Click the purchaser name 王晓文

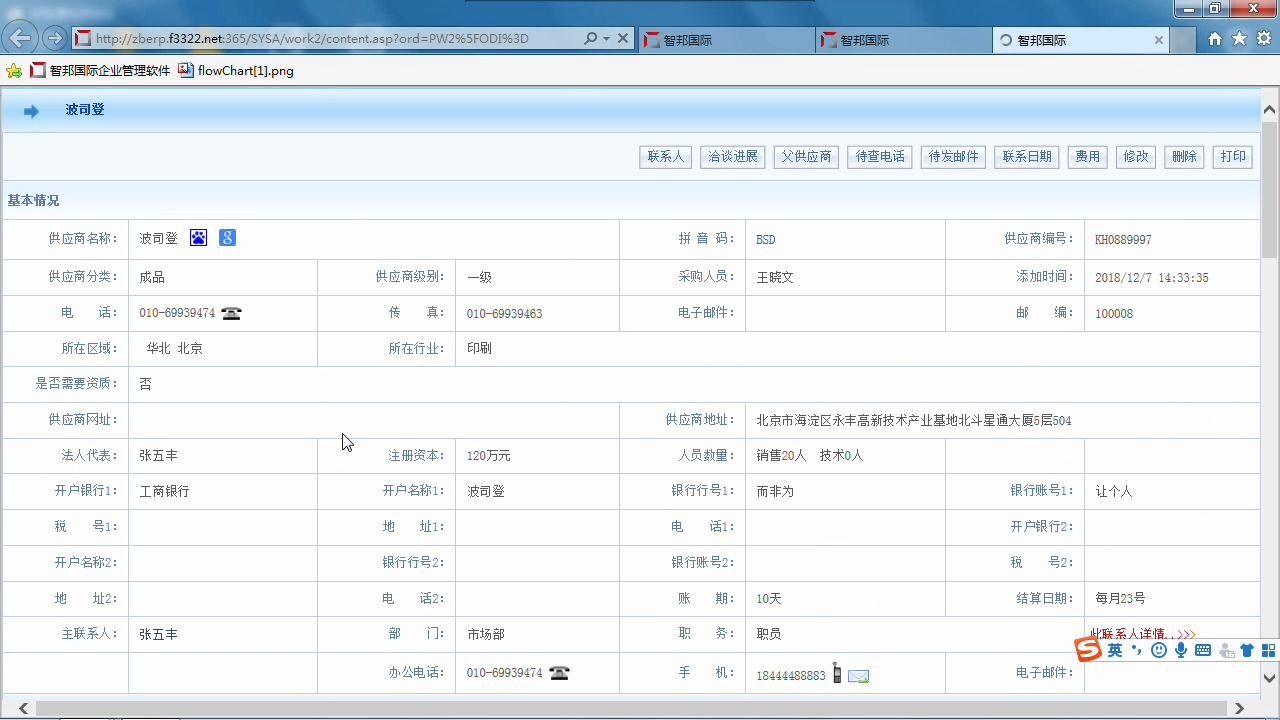coord(775,277)
